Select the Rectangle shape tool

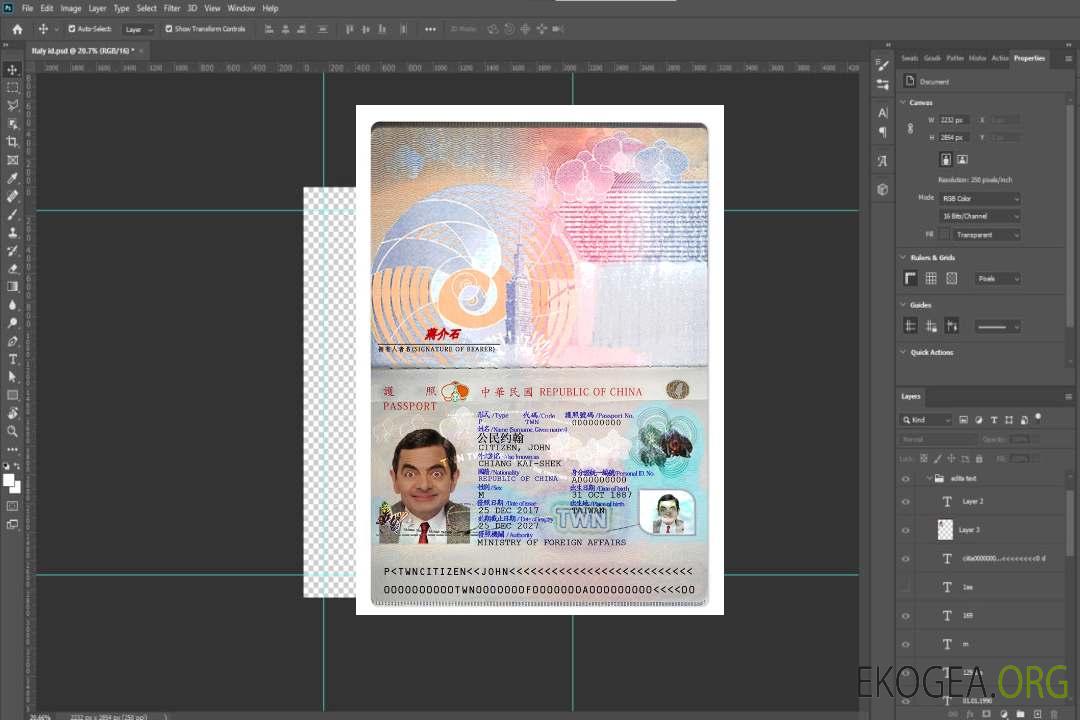click(12, 395)
